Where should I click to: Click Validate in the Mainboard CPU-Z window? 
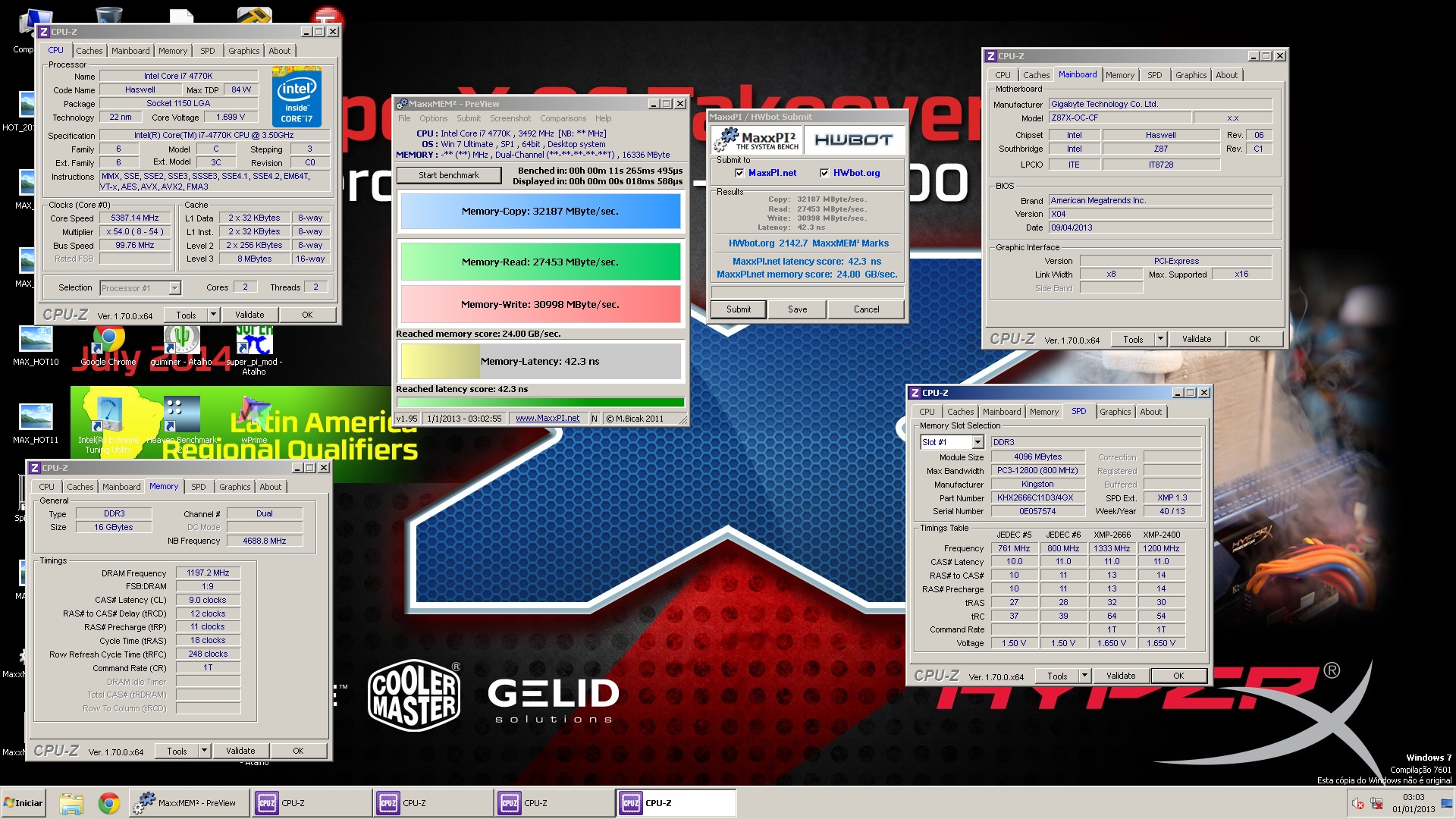click(1197, 339)
